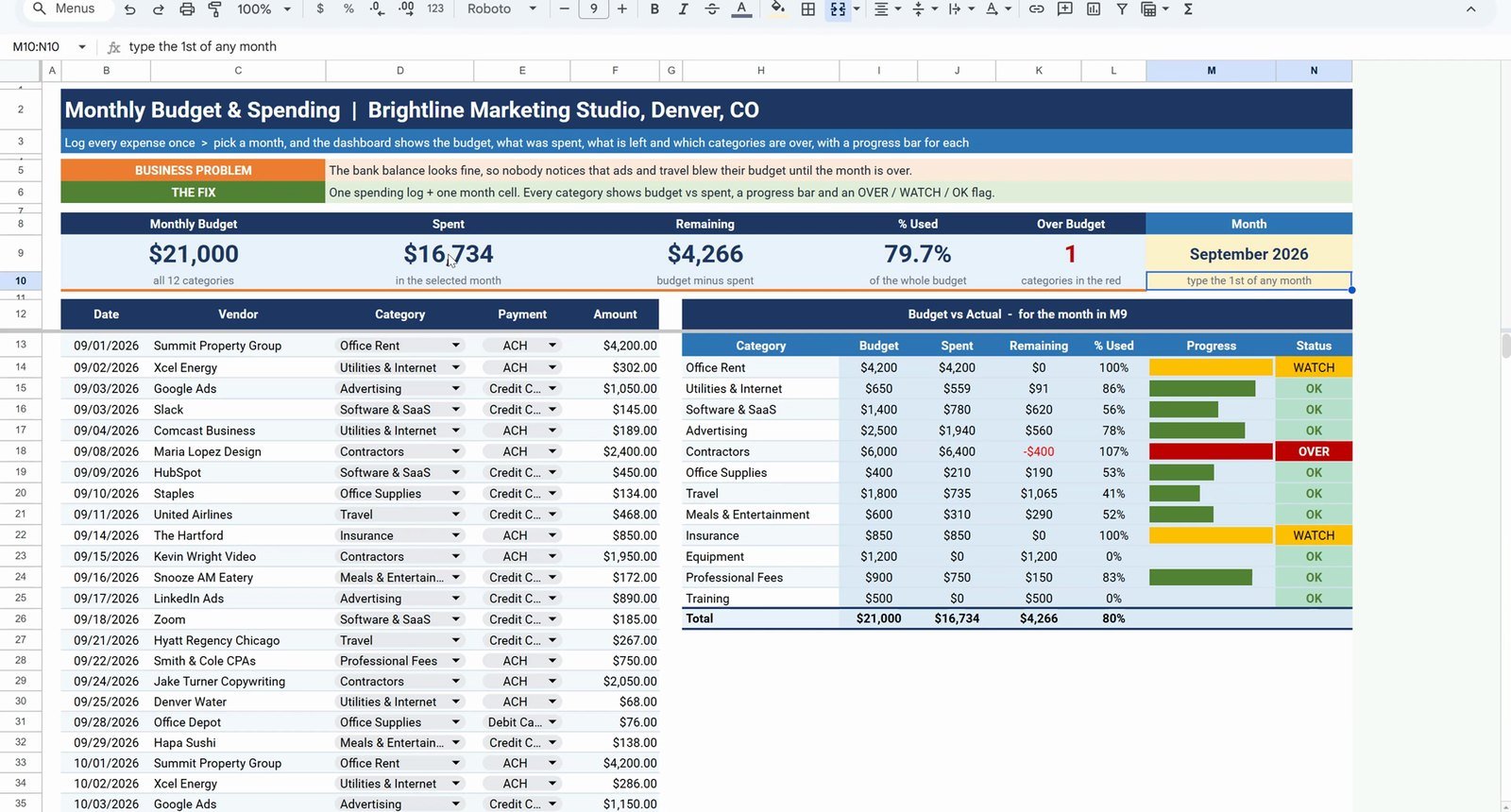Format as currency with dollar icon
The width and height of the screenshot is (1511, 812).
coord(321,9)
